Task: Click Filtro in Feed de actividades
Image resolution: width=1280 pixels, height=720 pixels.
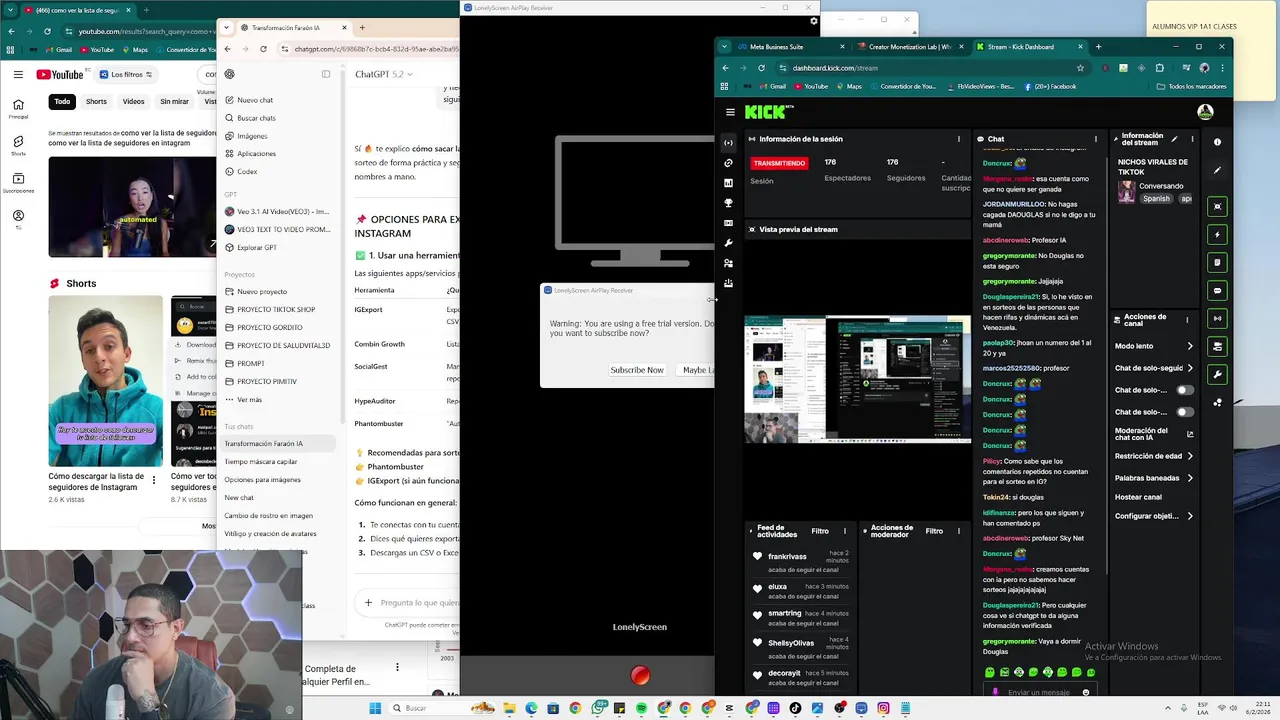Action: click(x=820, y=531)
